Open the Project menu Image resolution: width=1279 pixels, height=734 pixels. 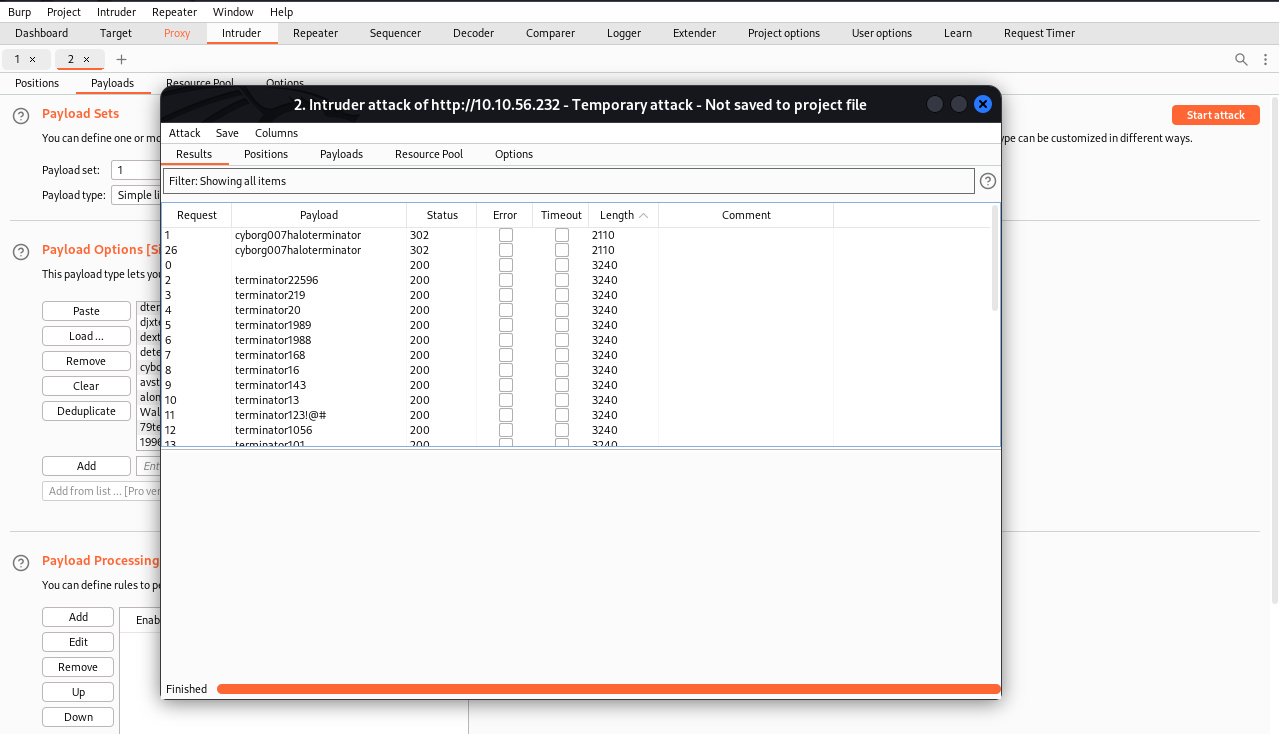[x=64, y=12]
